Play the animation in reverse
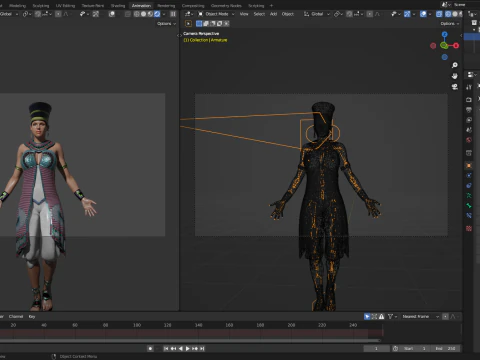Screen dimensions: 480x360 tap(181, 348)
